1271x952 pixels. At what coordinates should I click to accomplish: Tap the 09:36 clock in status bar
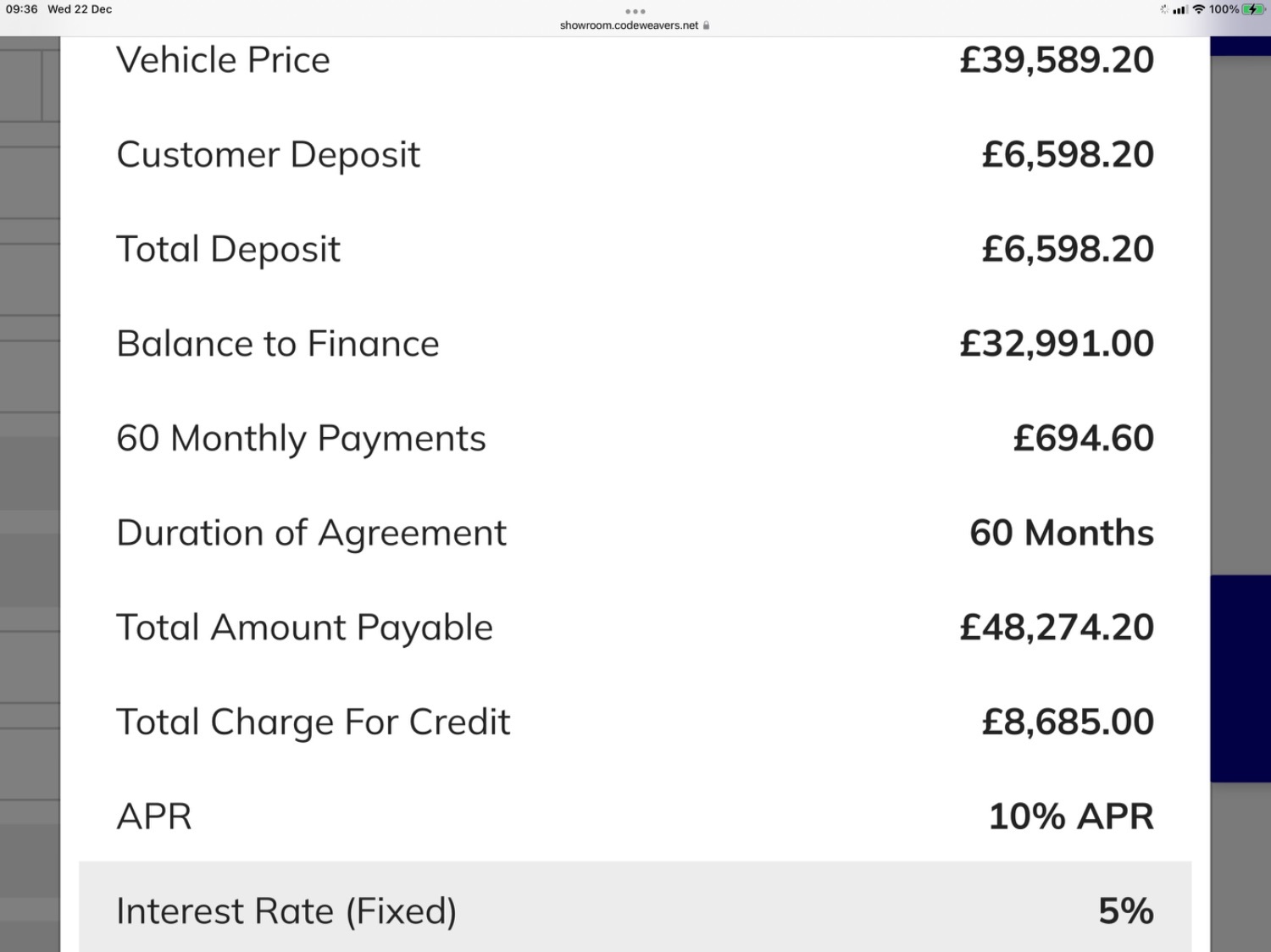[22, 9]
